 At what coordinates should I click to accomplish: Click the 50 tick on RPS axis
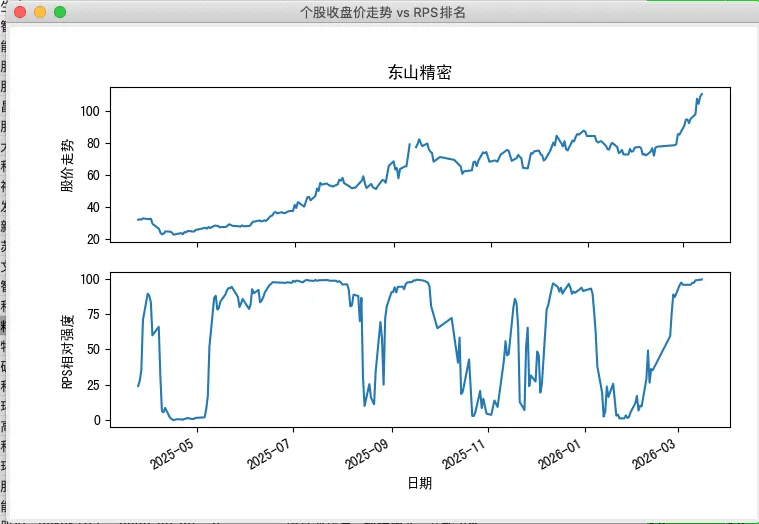93,349
